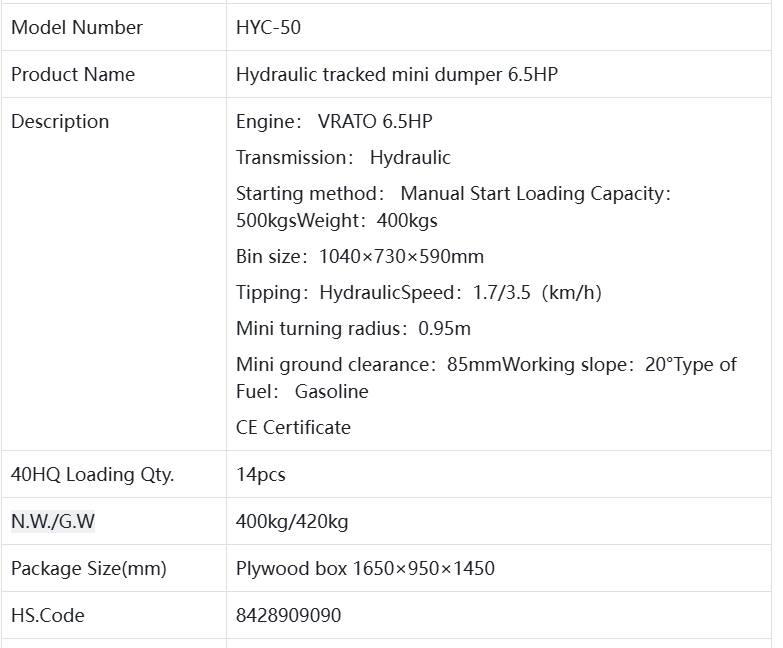The height and width of the screenshot is (648, 783).
Task: Click the 14pcs quantity value
Action: 261,475
